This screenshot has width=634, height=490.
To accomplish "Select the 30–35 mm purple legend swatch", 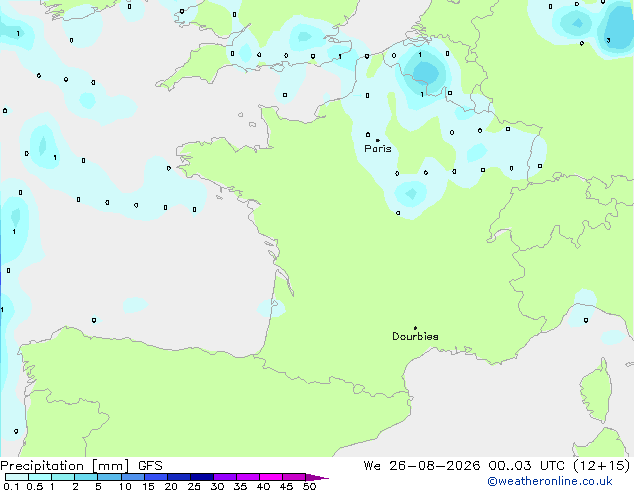I will click(224, 477).
